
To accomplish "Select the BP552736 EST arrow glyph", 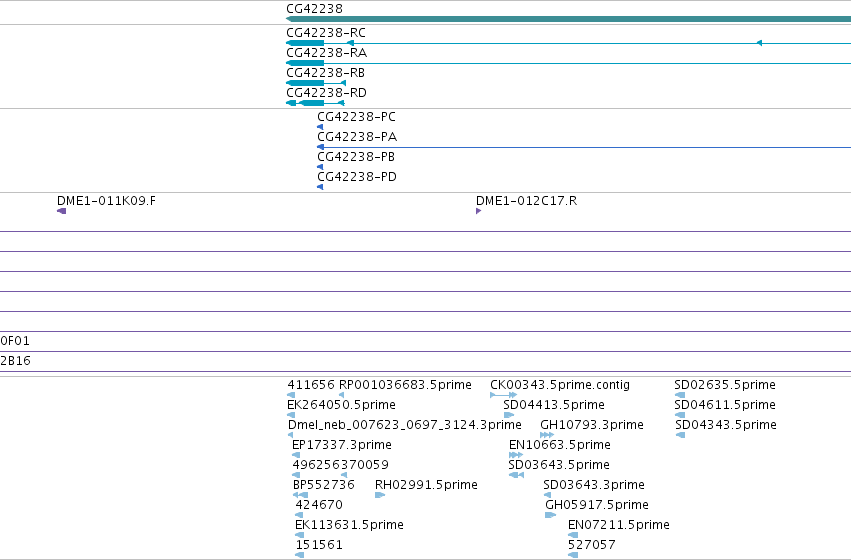I will [x=300, y=495].
